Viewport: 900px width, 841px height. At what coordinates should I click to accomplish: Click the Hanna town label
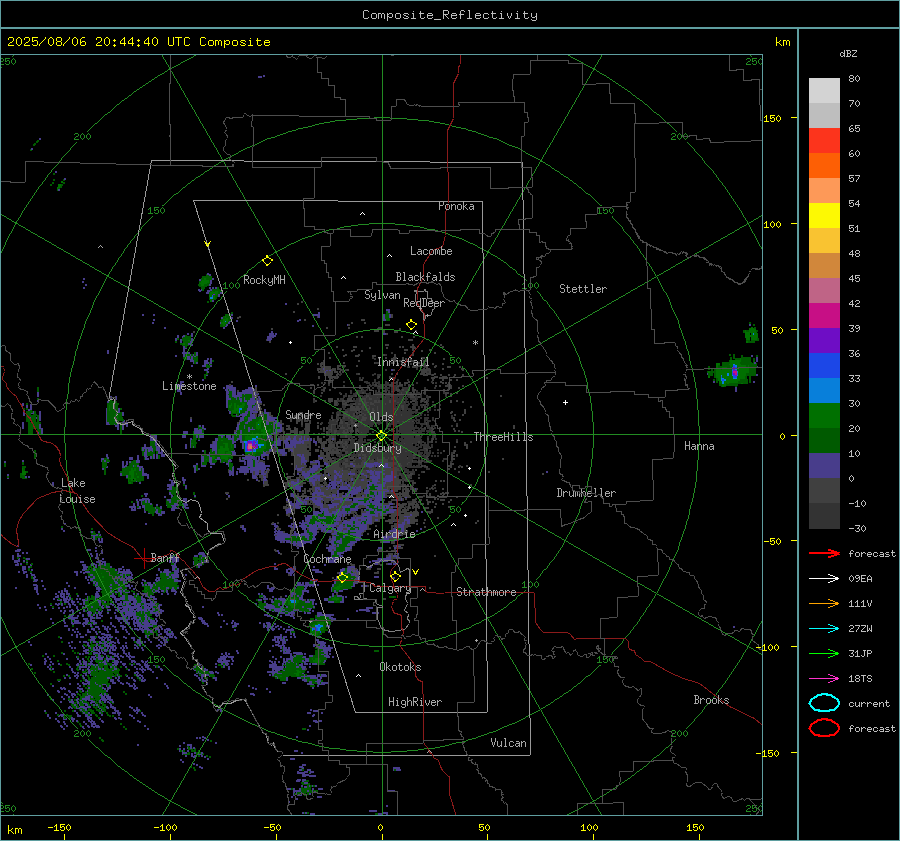pyautogui.click(x=699, y=446)
